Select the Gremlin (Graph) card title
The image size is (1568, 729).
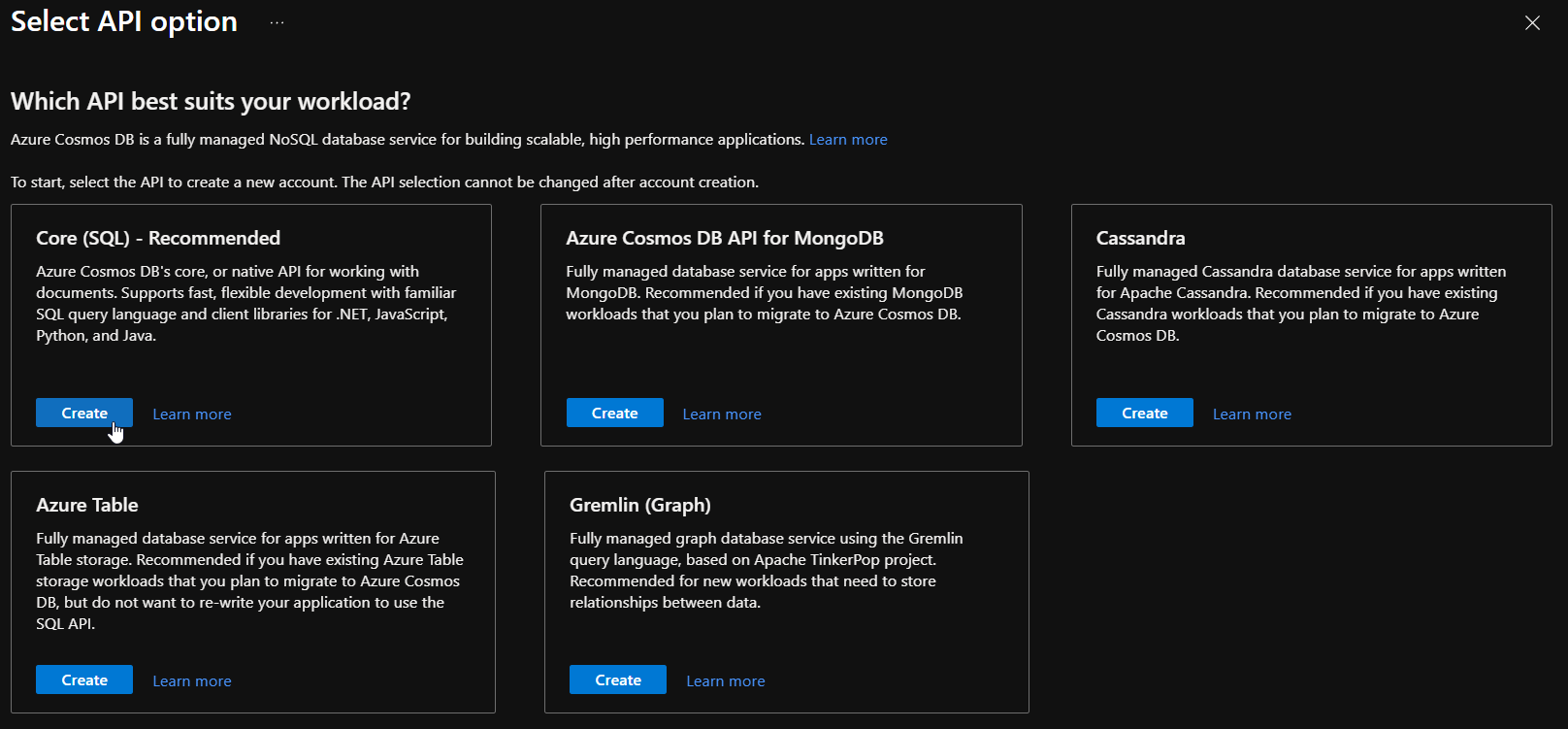coord(639,506)
